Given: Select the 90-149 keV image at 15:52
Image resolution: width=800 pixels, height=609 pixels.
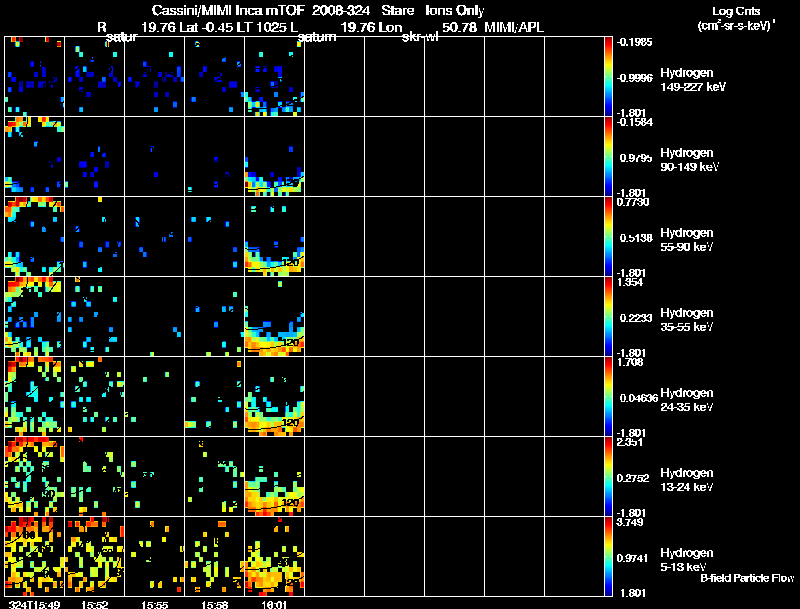Looking at the screenshot, I should tap(94, 157).
